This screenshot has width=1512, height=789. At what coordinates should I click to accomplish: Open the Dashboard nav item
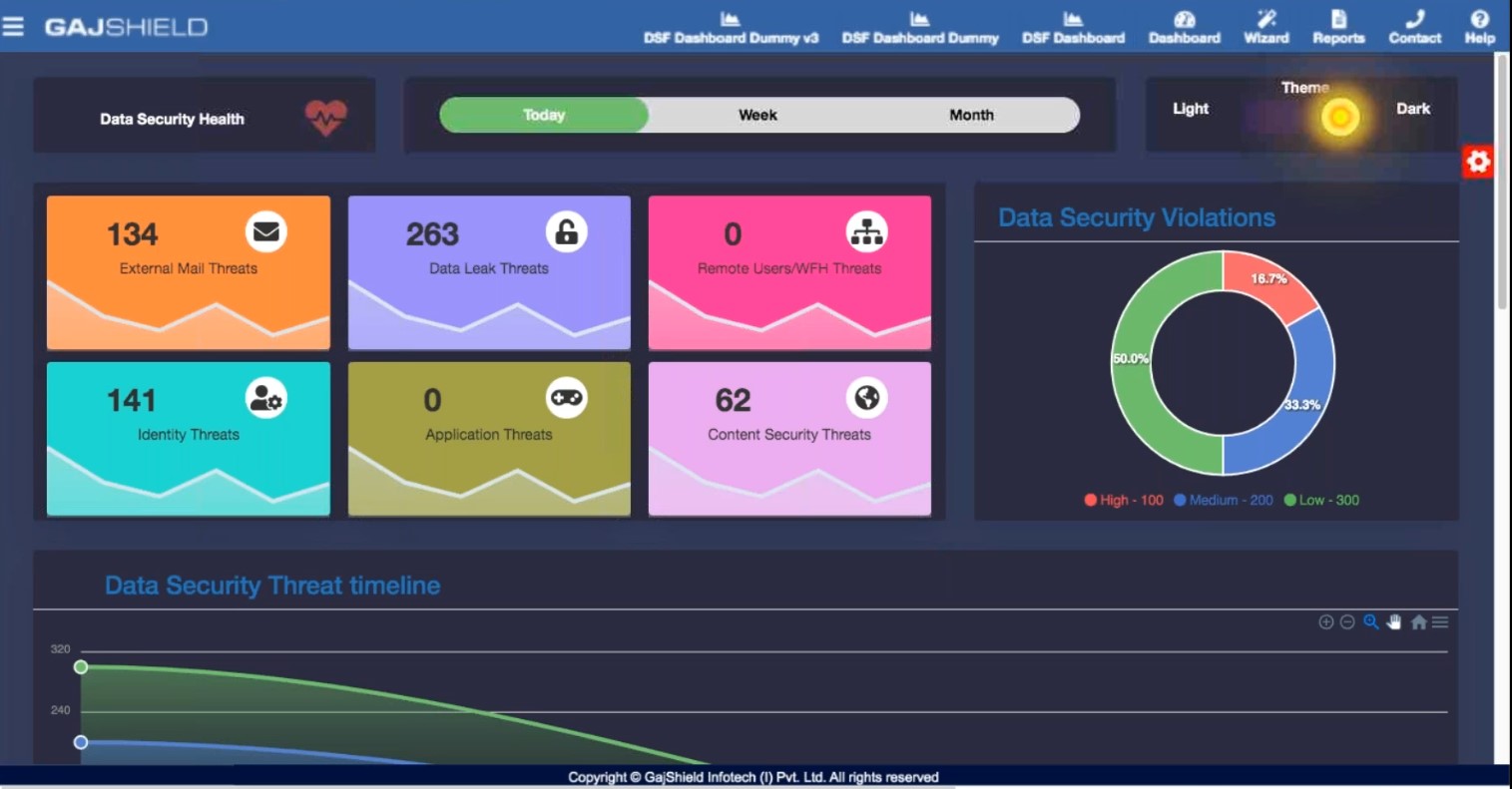[1184, 28]
